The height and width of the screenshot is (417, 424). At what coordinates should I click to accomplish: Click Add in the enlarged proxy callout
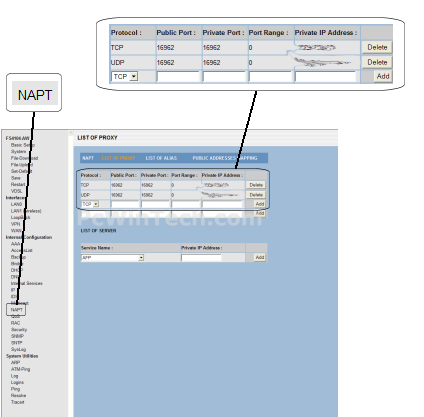coord(383,76)
